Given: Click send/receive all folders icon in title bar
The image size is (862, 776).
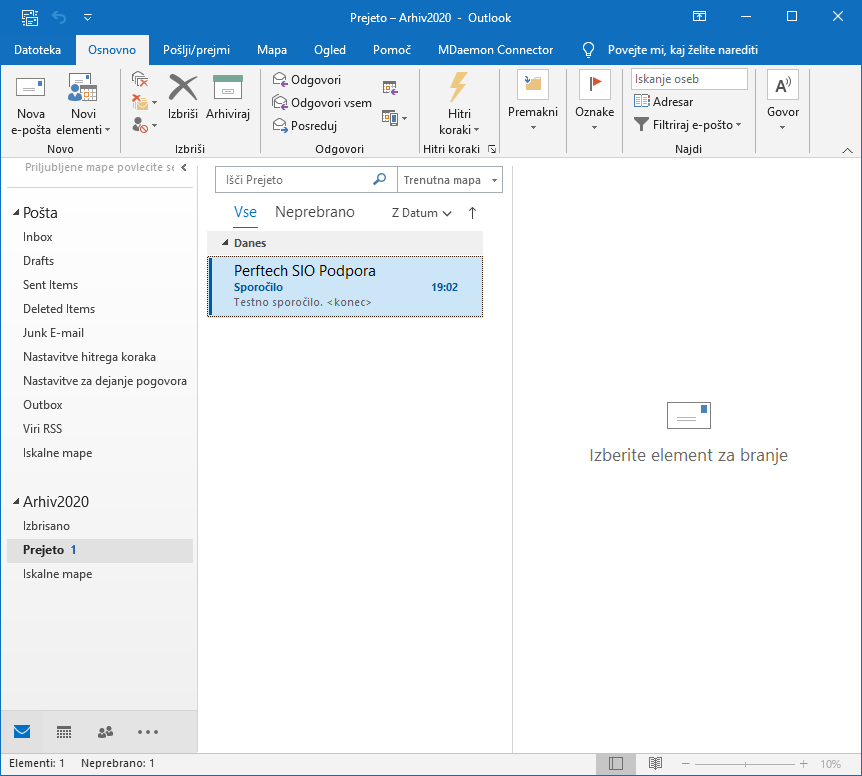Looking at the screenshot, I should (x=30, y=18).
